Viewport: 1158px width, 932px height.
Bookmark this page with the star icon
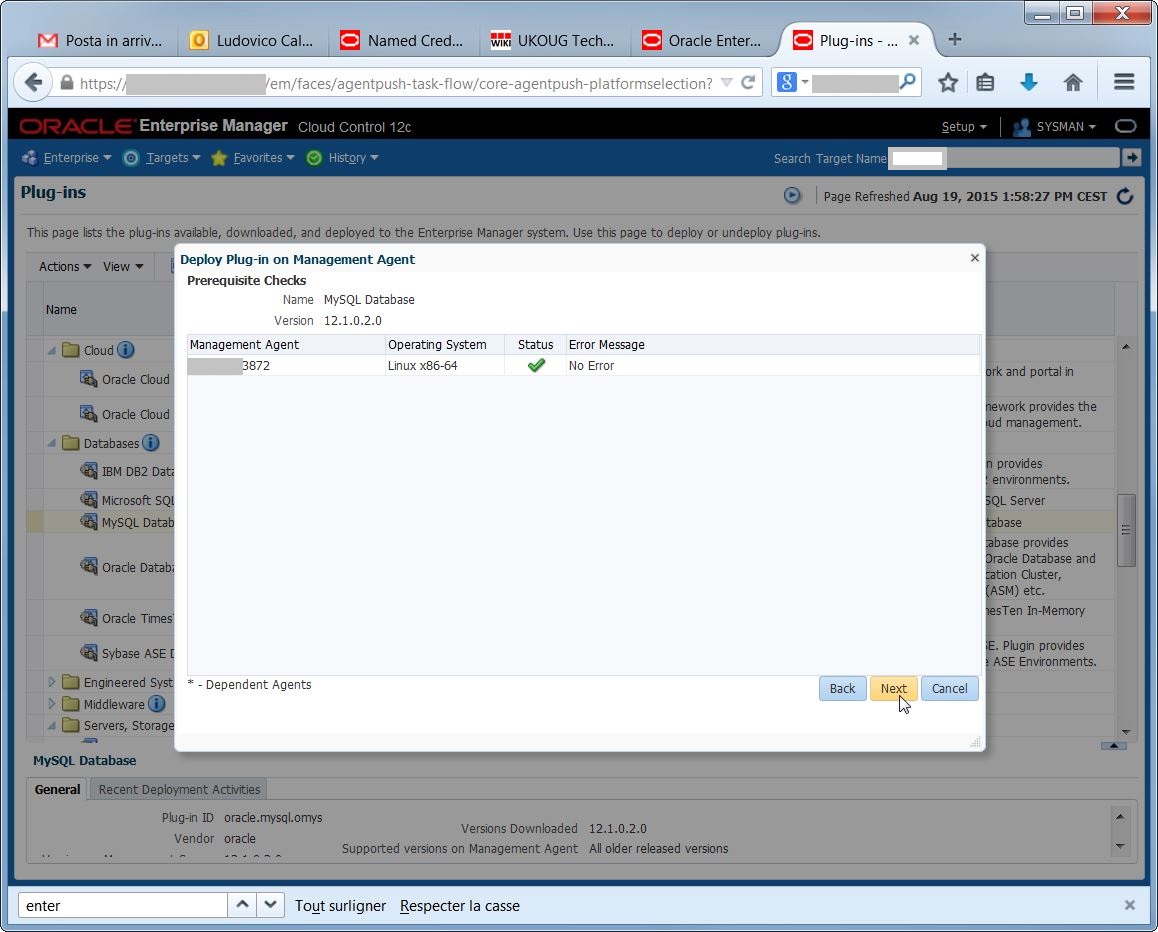pos(948,82)
